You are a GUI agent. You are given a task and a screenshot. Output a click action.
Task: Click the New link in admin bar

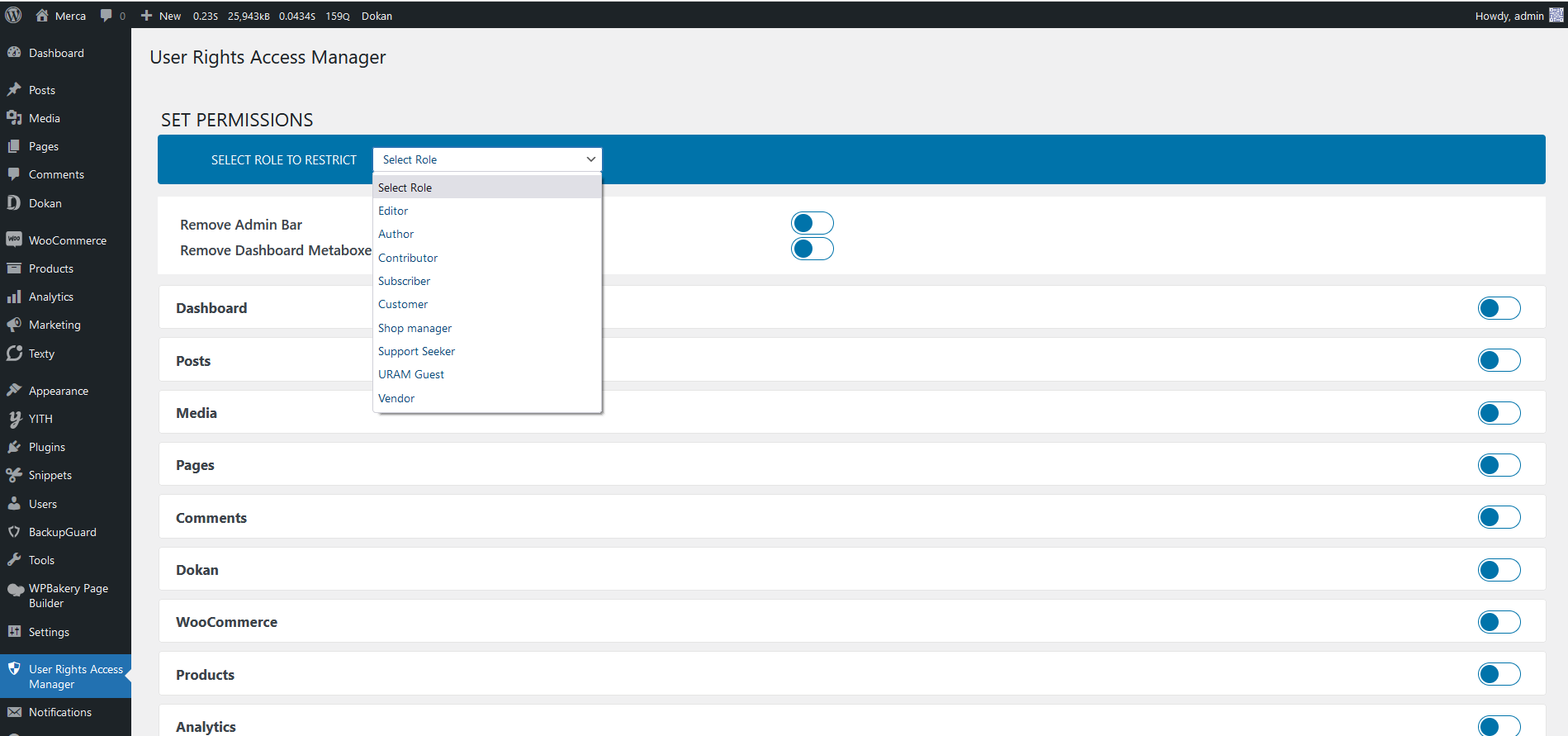pyautogui.click(x=170, y=16)
